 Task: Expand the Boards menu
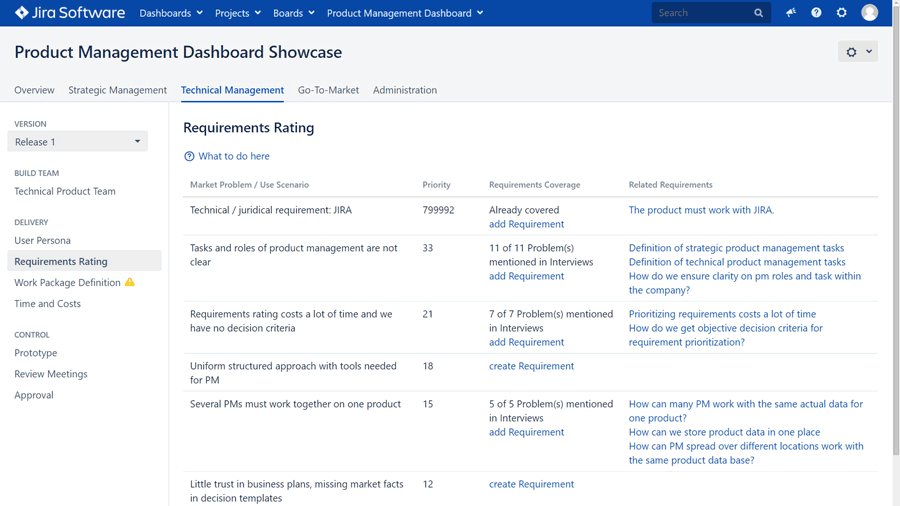[293, 13]
